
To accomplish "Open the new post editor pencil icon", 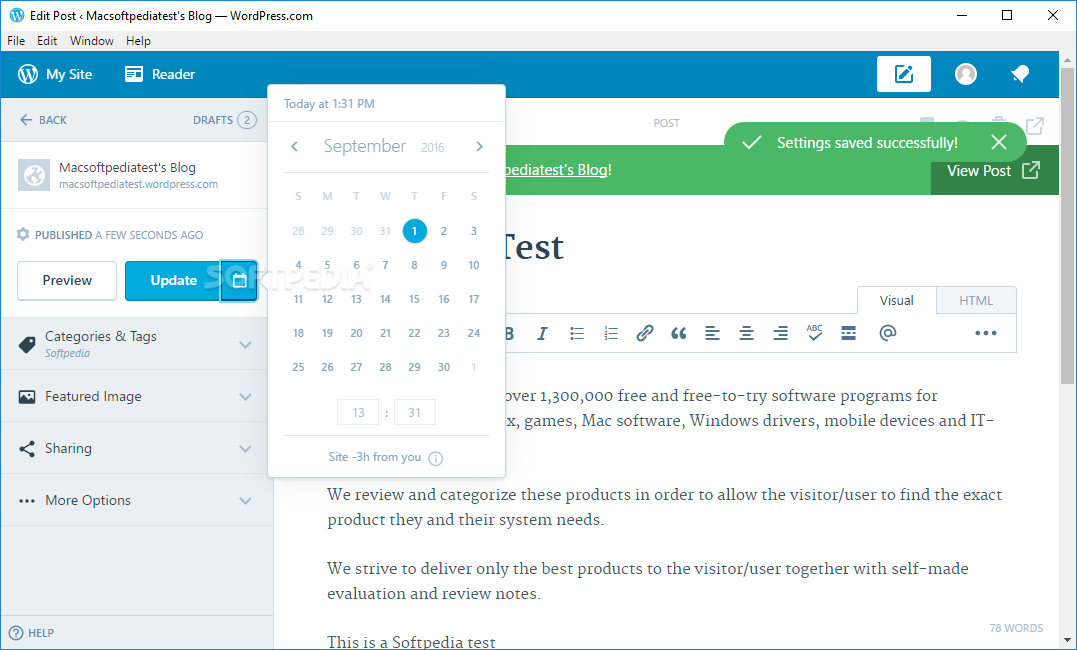I will pos(903,74).
